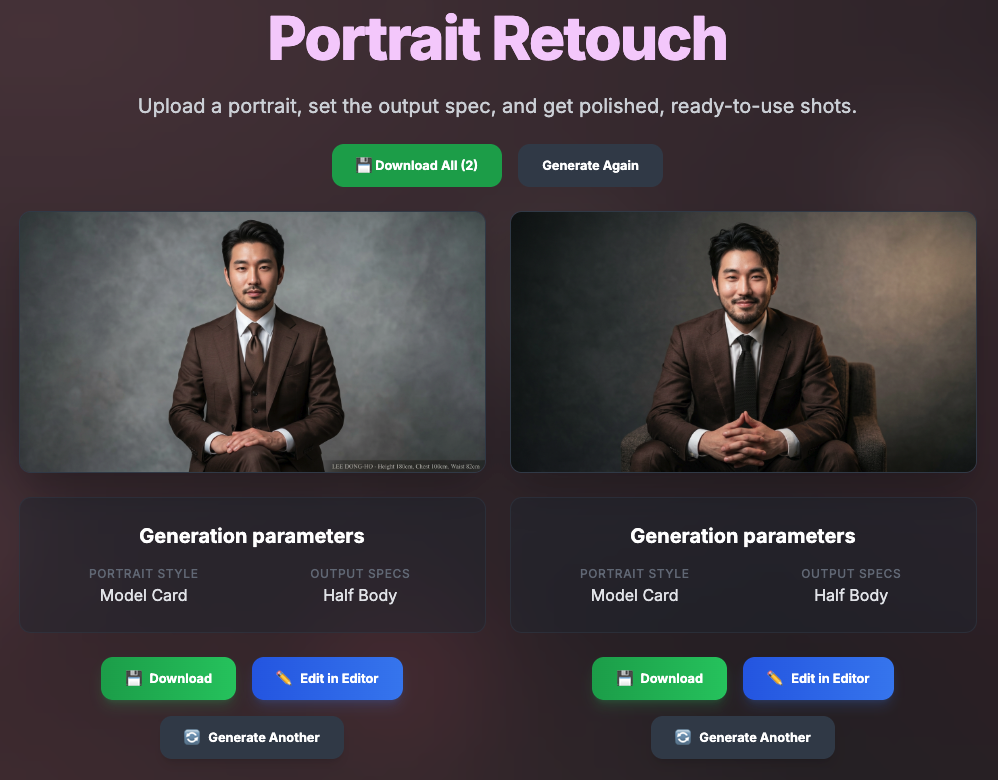The height and width of the screenshot is (780, 998).
Task: Select Half Body value in left parameters card
Action: 360,595
